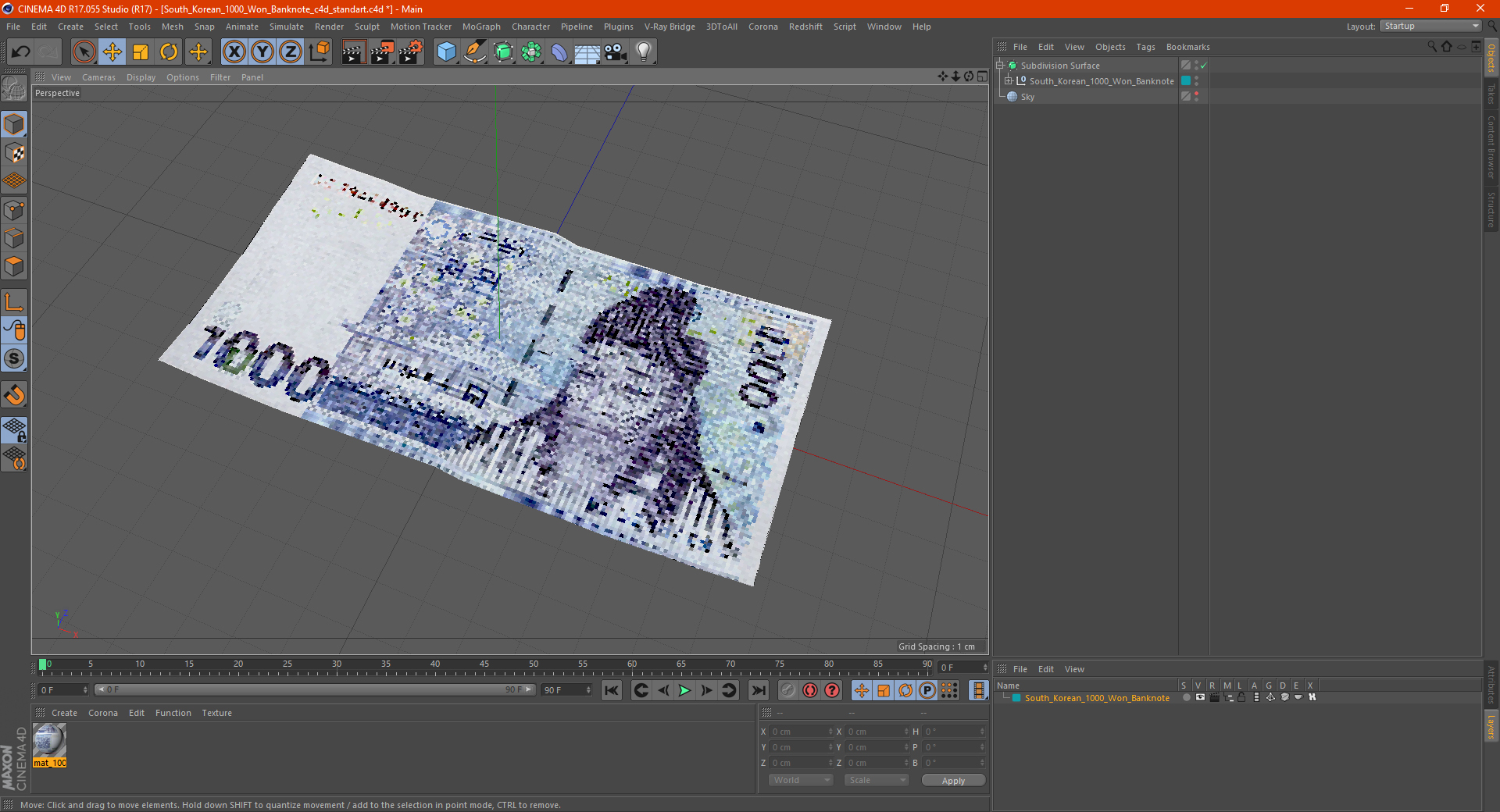Open Object Manager Tags menu
The height and width of the screenshot is (812, 1500).
[x=1145, y=47]
